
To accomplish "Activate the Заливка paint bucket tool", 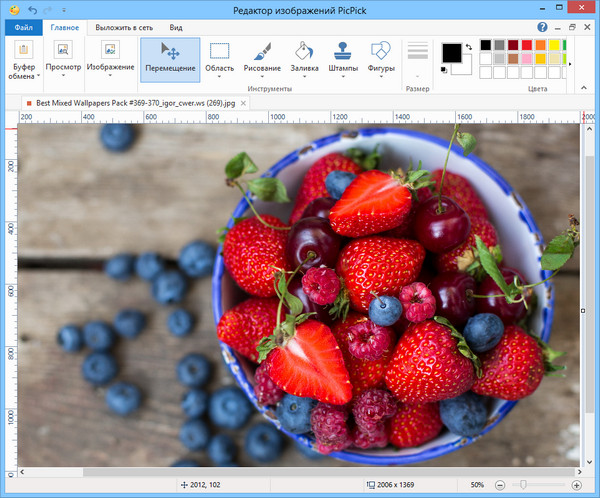I will (303, 59).
